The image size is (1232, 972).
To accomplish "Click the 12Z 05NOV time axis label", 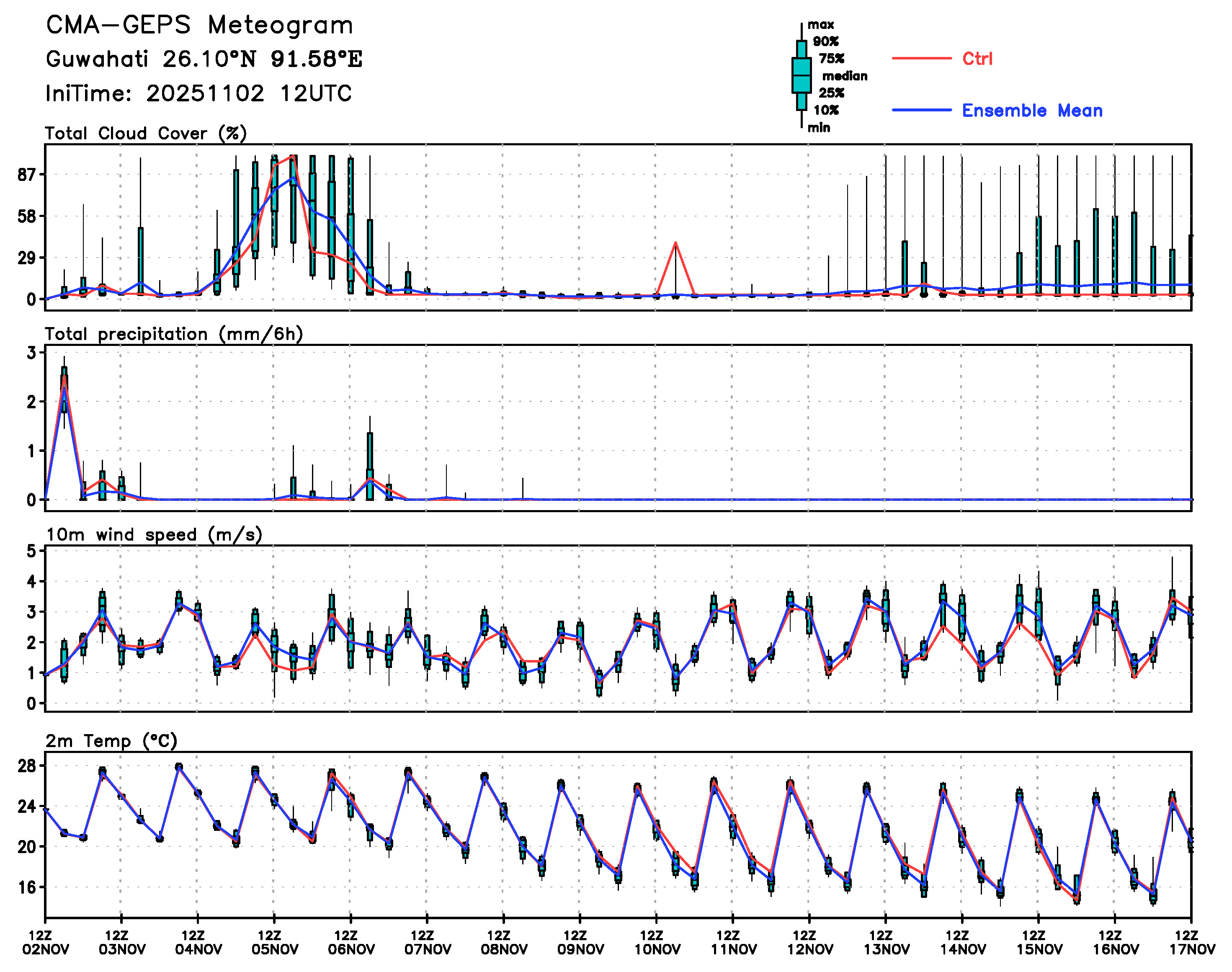I will coord(274,942).
